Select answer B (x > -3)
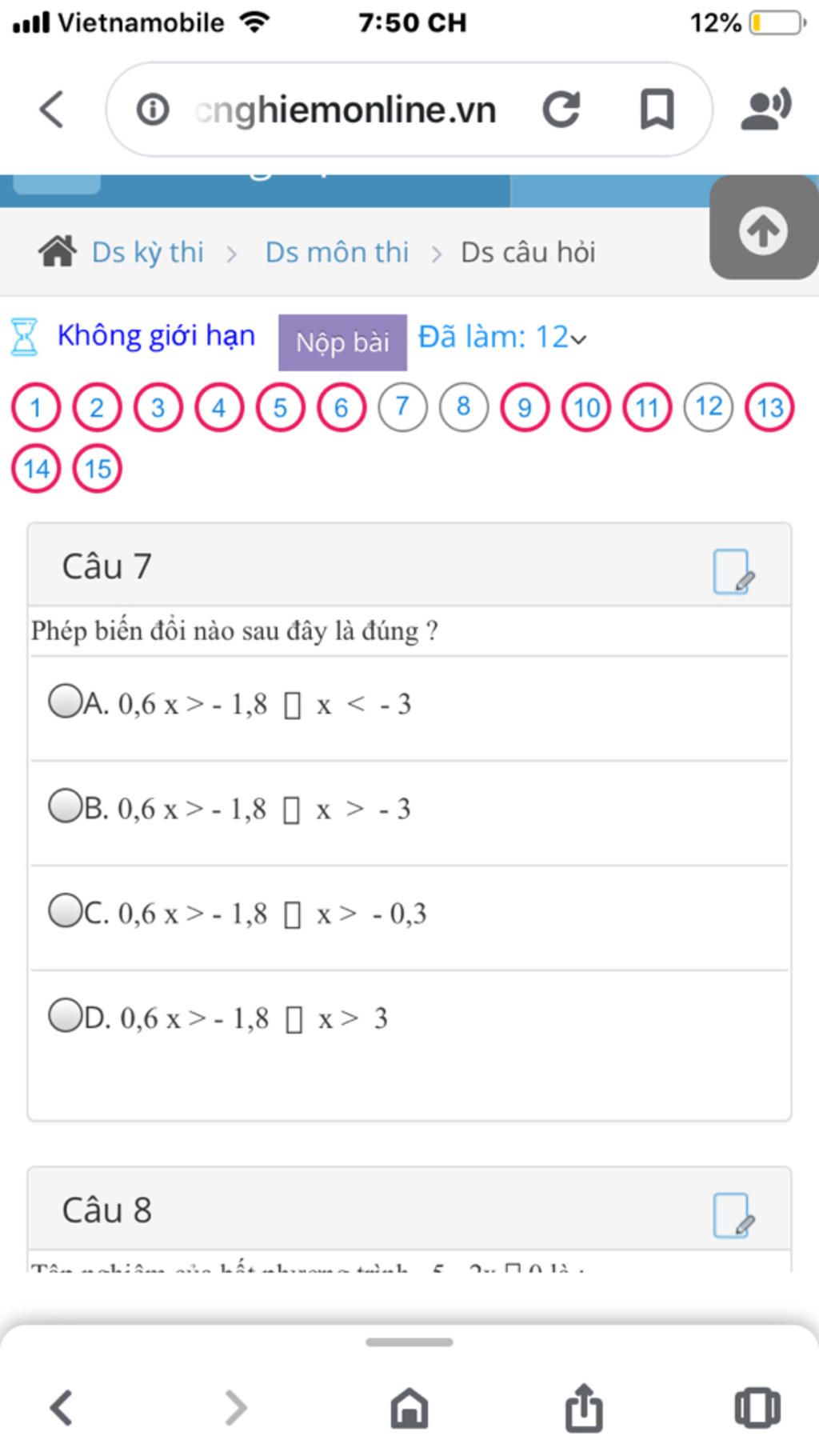 (x=65, y=806)
